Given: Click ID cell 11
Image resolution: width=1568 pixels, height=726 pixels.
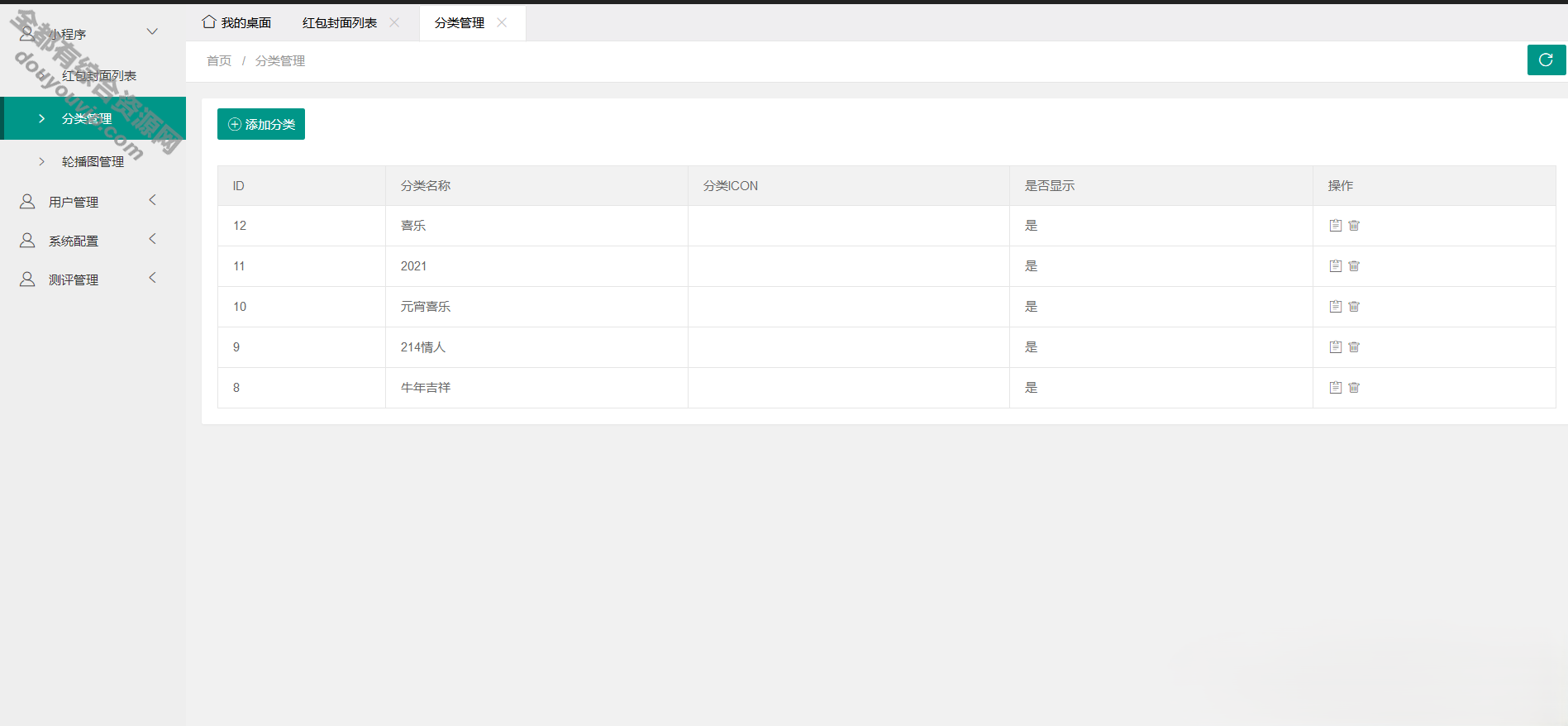Looking at the screenshot, I should pyautogui.click(x=302, y=266).
